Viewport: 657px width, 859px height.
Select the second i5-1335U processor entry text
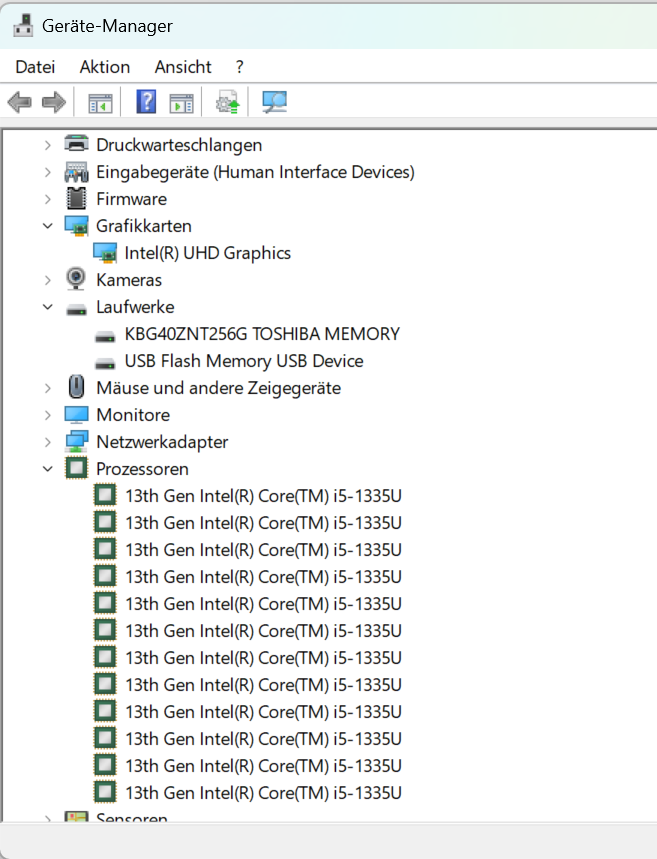click(x=264, y=523)
